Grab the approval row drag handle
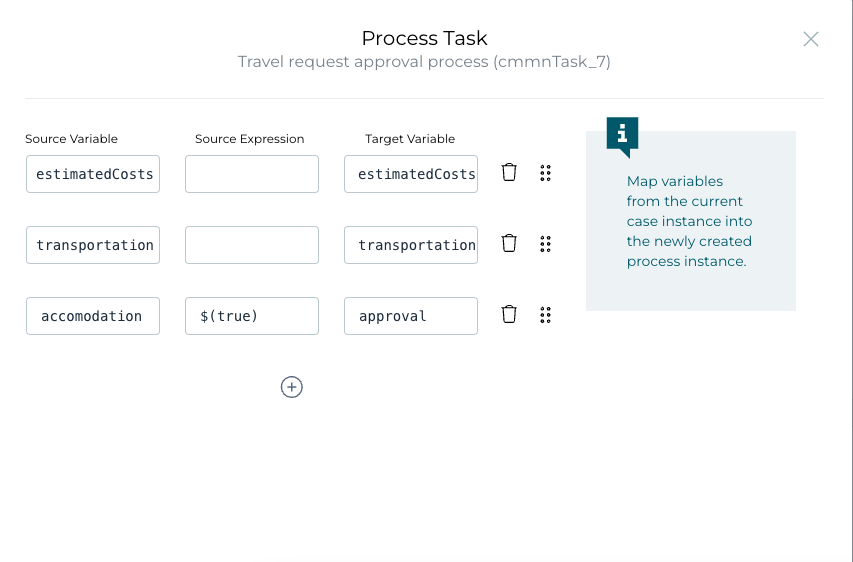Viewport: 853px width, 562px height. point(546,315)
